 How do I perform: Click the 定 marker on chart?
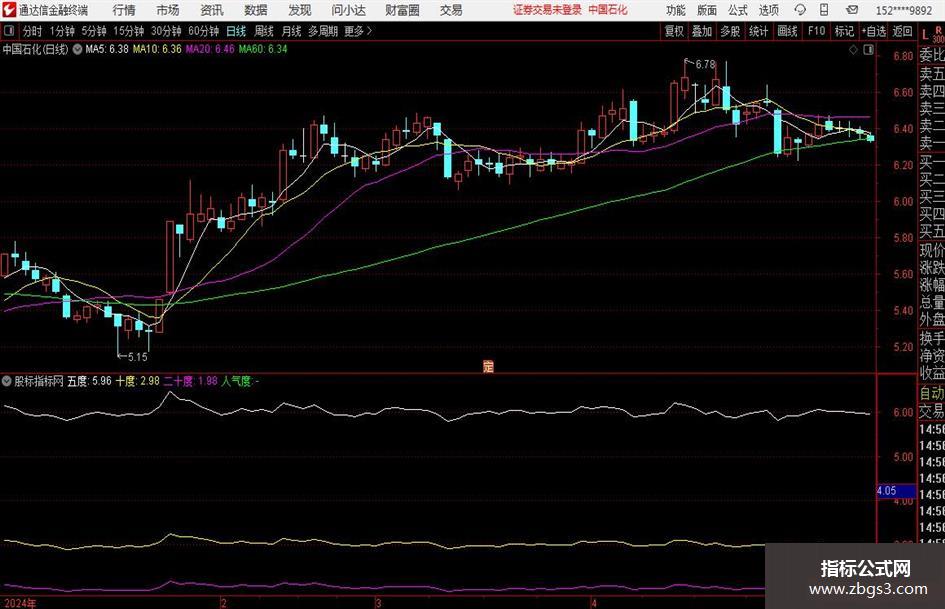488,366
